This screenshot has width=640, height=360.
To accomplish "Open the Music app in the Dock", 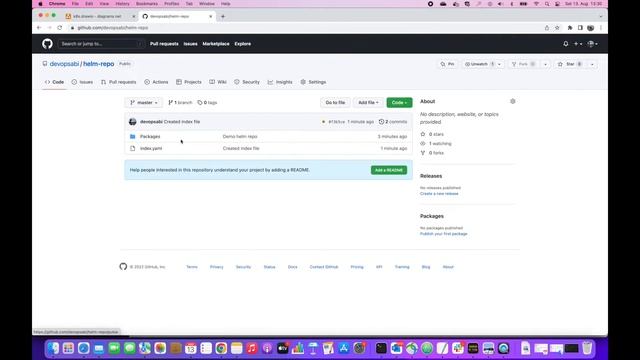I will tap(252, 348).
